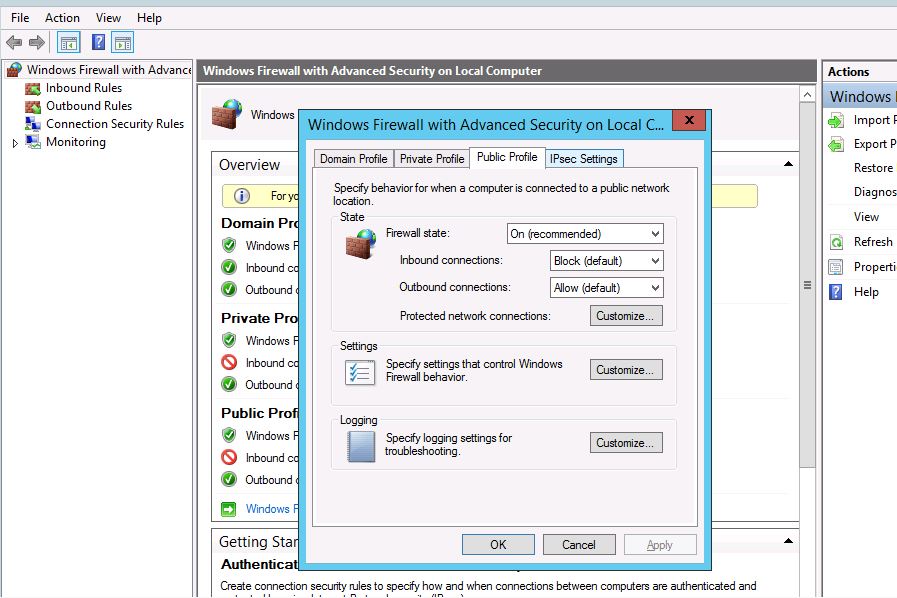Click the green arrow icon beside the Windows Firewall properties link
The image size is (897, 598).
[229, 509]
